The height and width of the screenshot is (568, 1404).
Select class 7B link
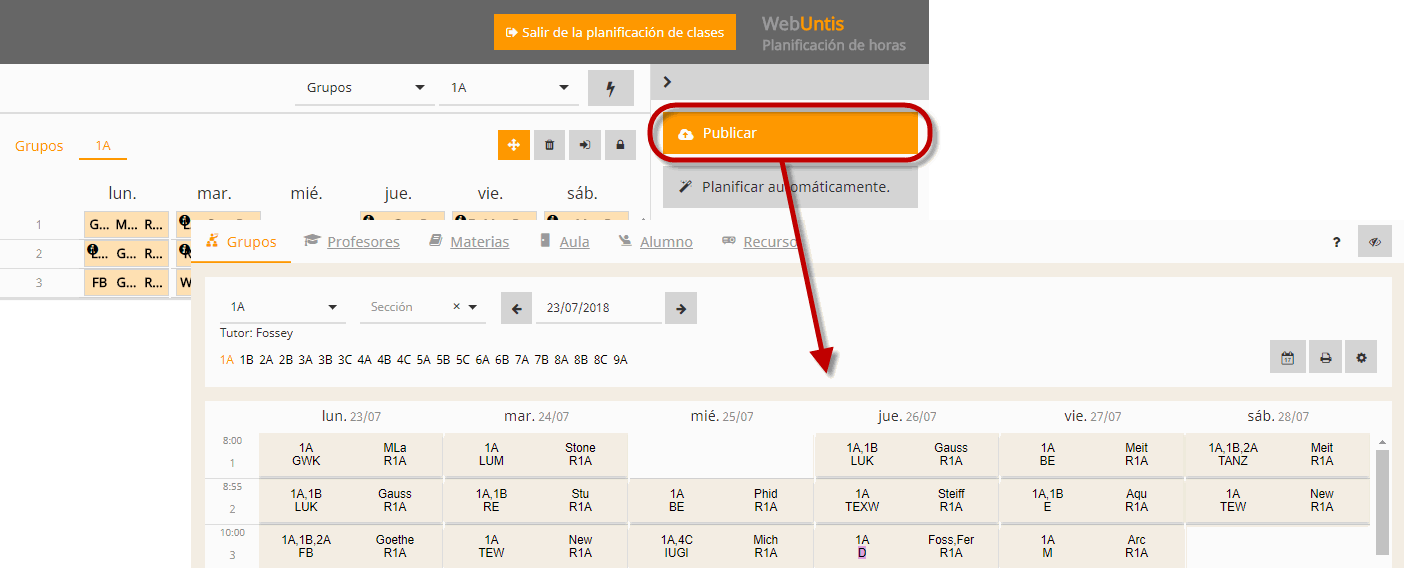point(542,360)
